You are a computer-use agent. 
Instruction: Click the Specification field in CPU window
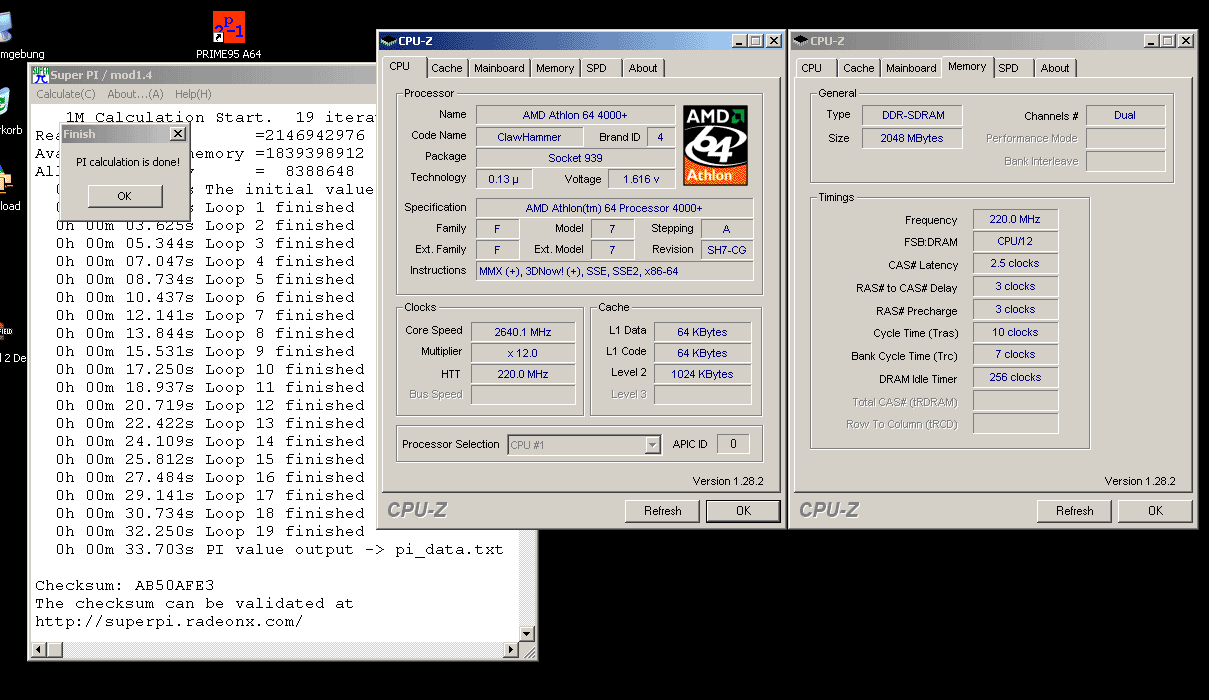tap(614, 208)
